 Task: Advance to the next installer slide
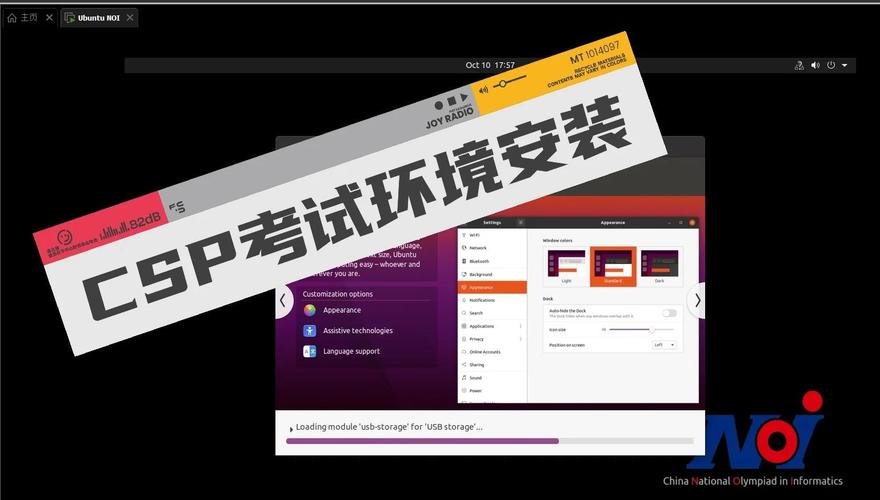pyautogui.click(x=696, y=301)
